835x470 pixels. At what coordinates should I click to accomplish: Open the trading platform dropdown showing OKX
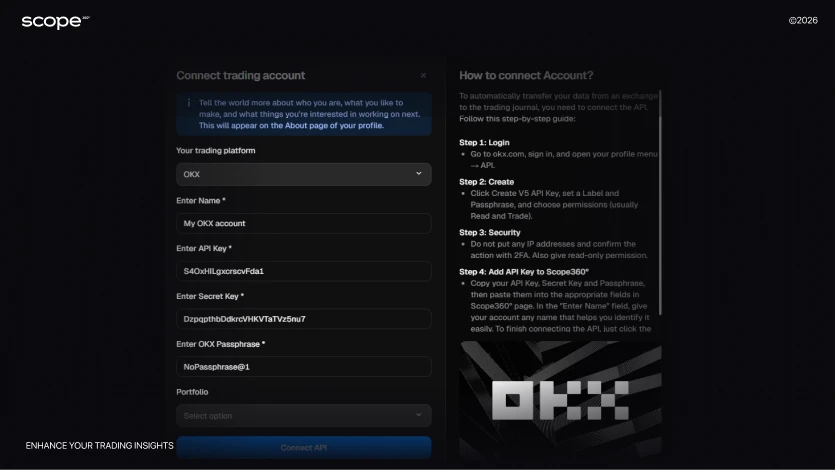[x=303, y=174]
